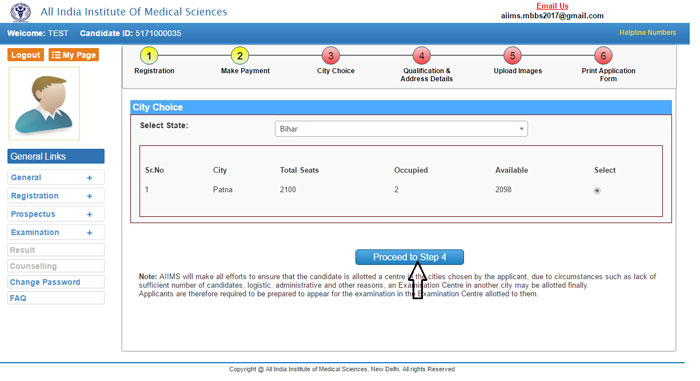Open Examination sidebar link
This screenshot has width=700, height=381.
pos(35,232)
